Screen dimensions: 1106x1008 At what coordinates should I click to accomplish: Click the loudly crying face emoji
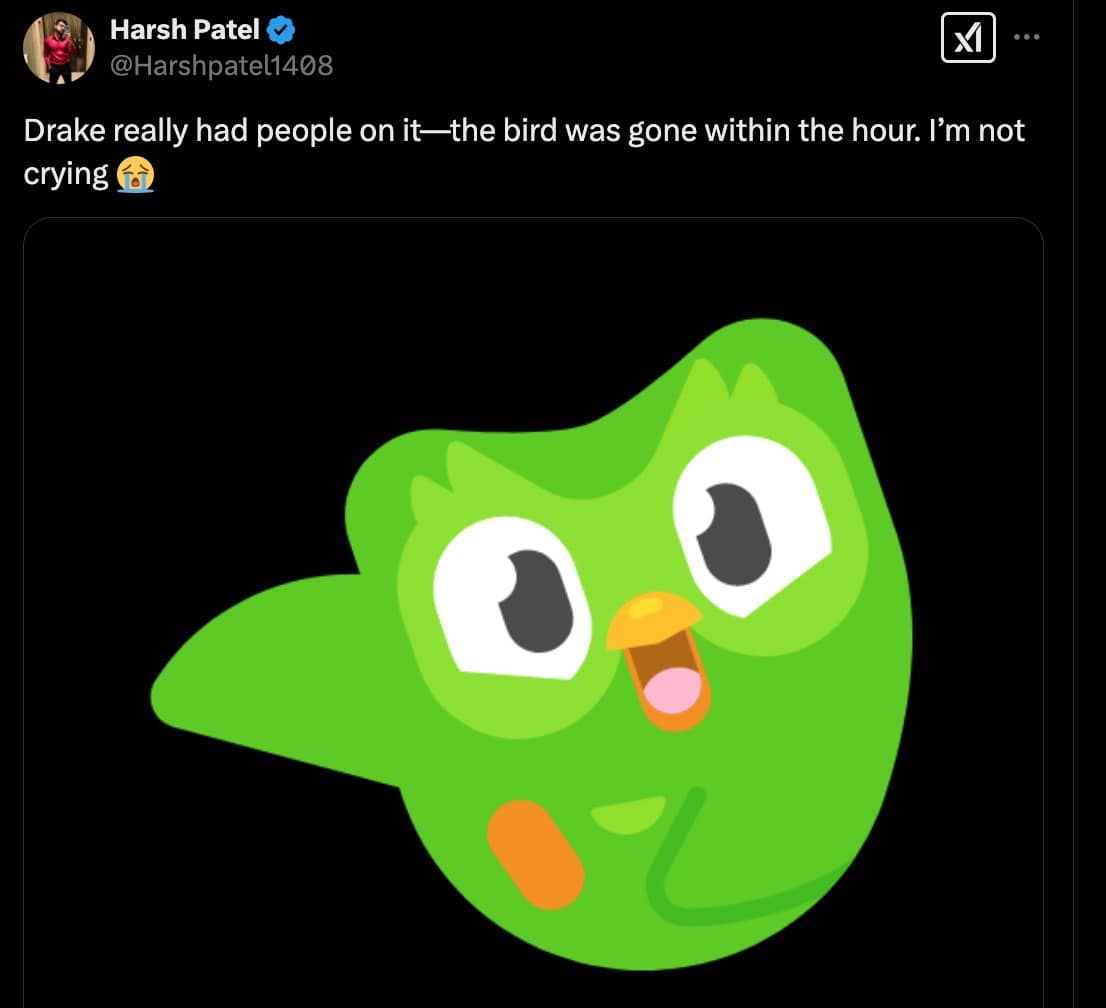point(135,175)
